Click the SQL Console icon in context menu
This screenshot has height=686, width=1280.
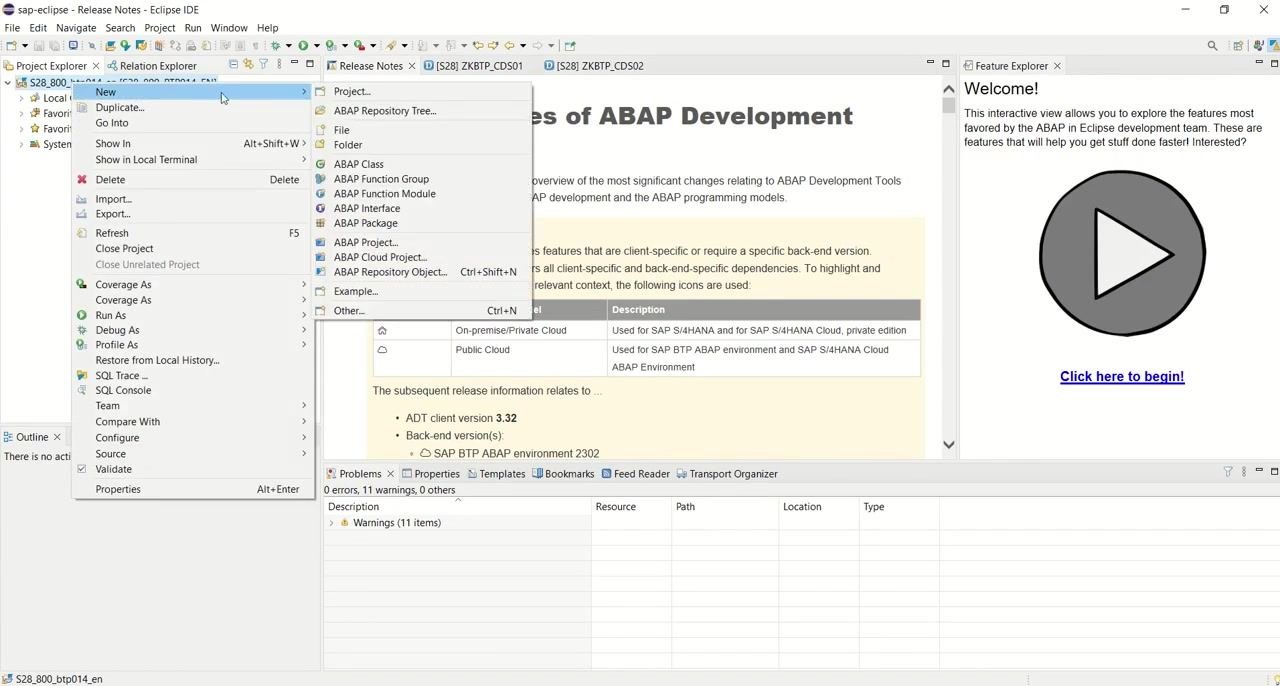coord(82,390)
